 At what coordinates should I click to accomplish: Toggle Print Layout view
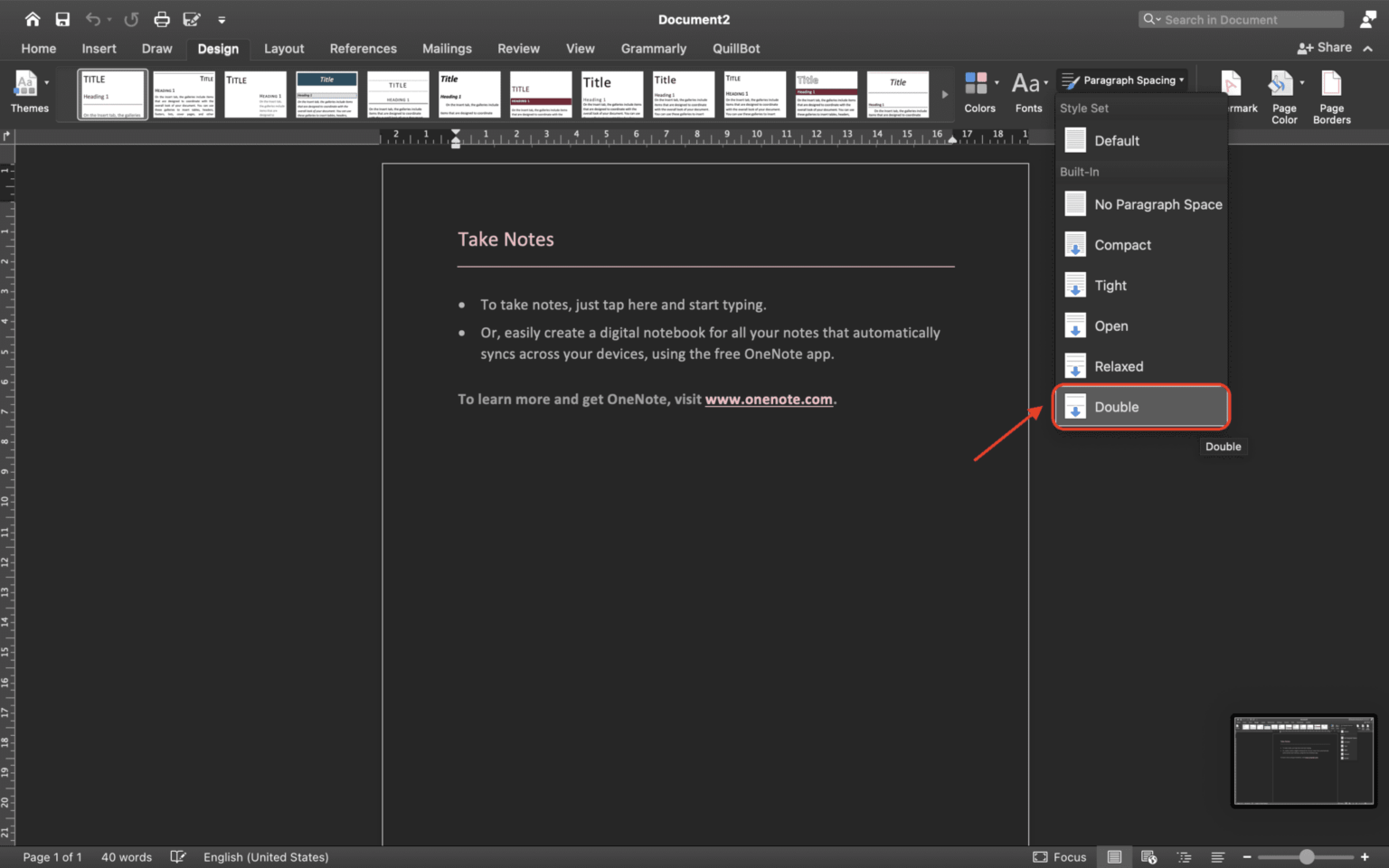1114,856
